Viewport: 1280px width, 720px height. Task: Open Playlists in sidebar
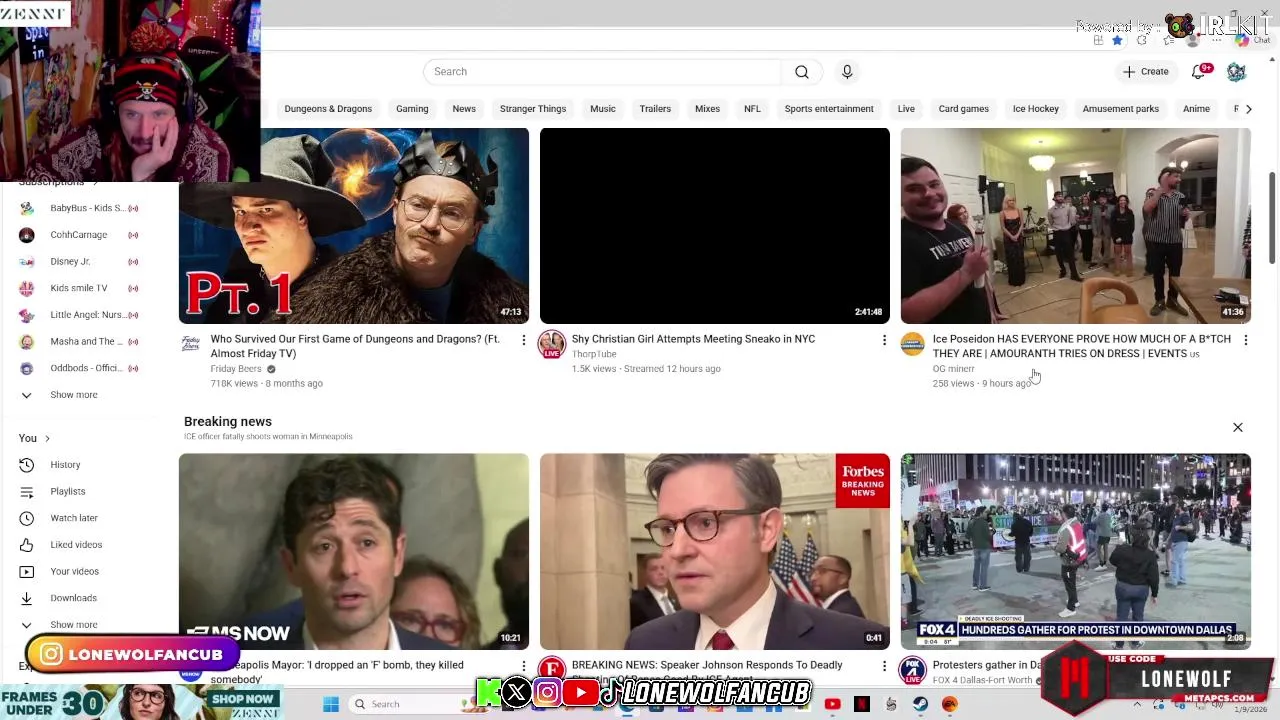[80, 492]
